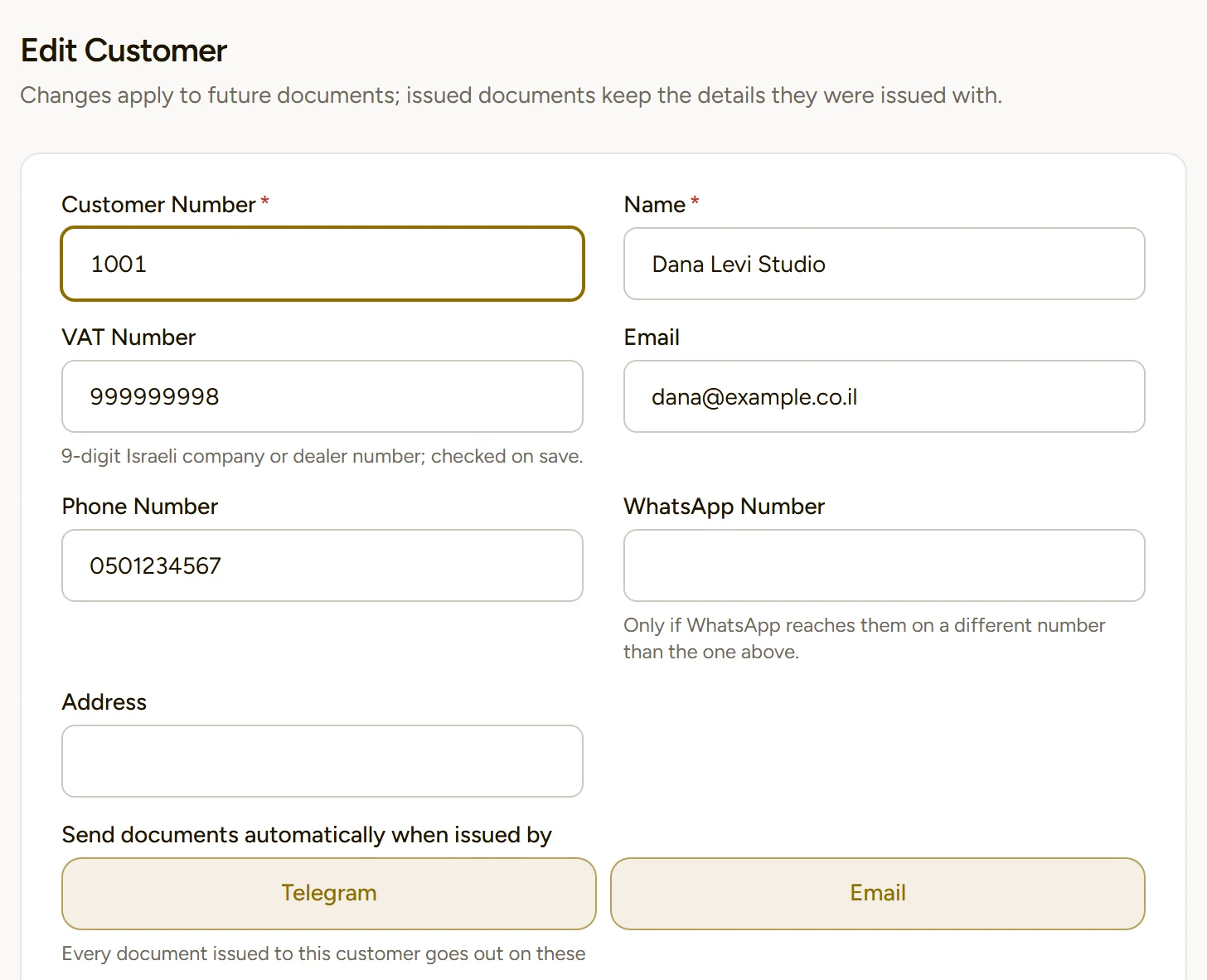This screenshot has width=1207, height=980.
Task: Click the 'Only if WhatsApp reaches them' hint
Action: point(865,638)
